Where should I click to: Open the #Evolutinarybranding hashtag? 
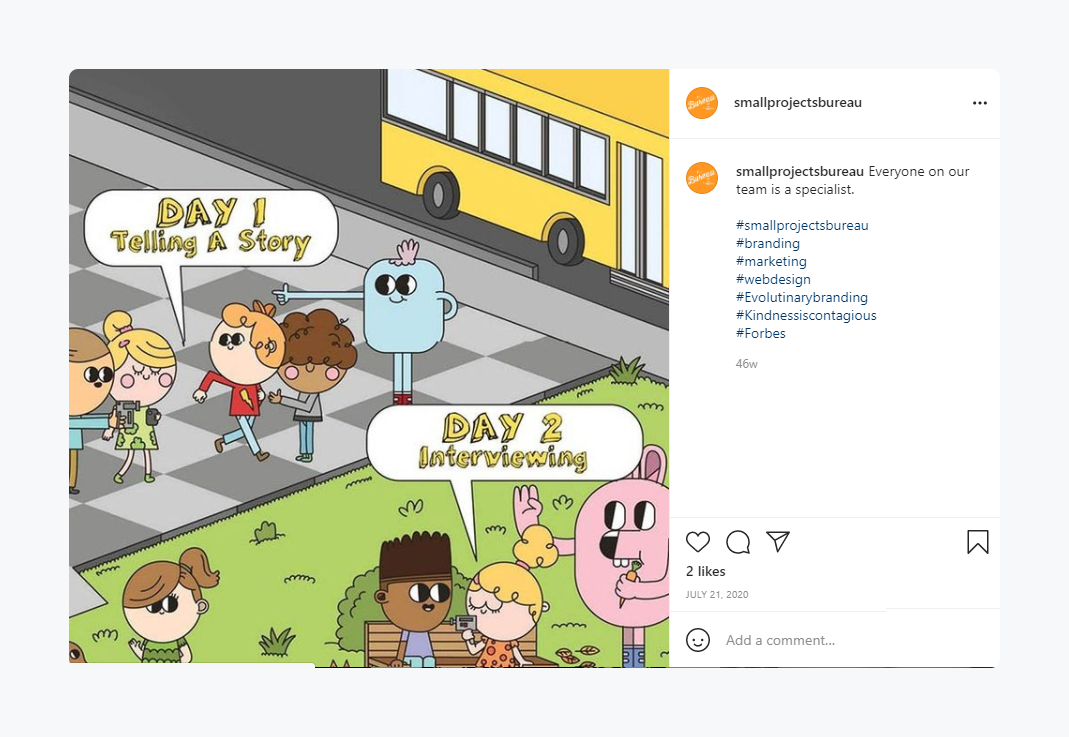point(801,297)
